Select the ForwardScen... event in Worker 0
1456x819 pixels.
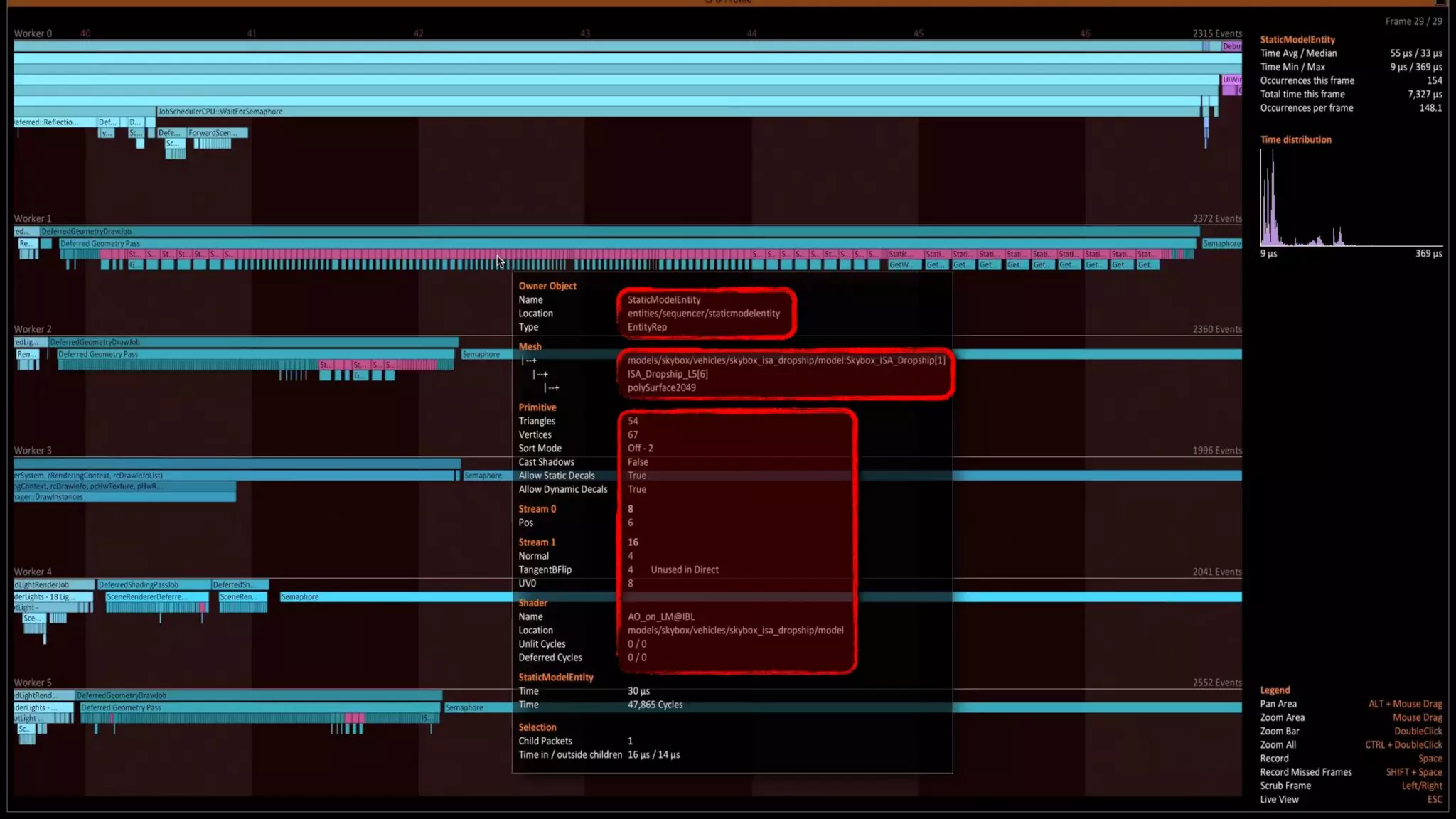coord(217,133)
